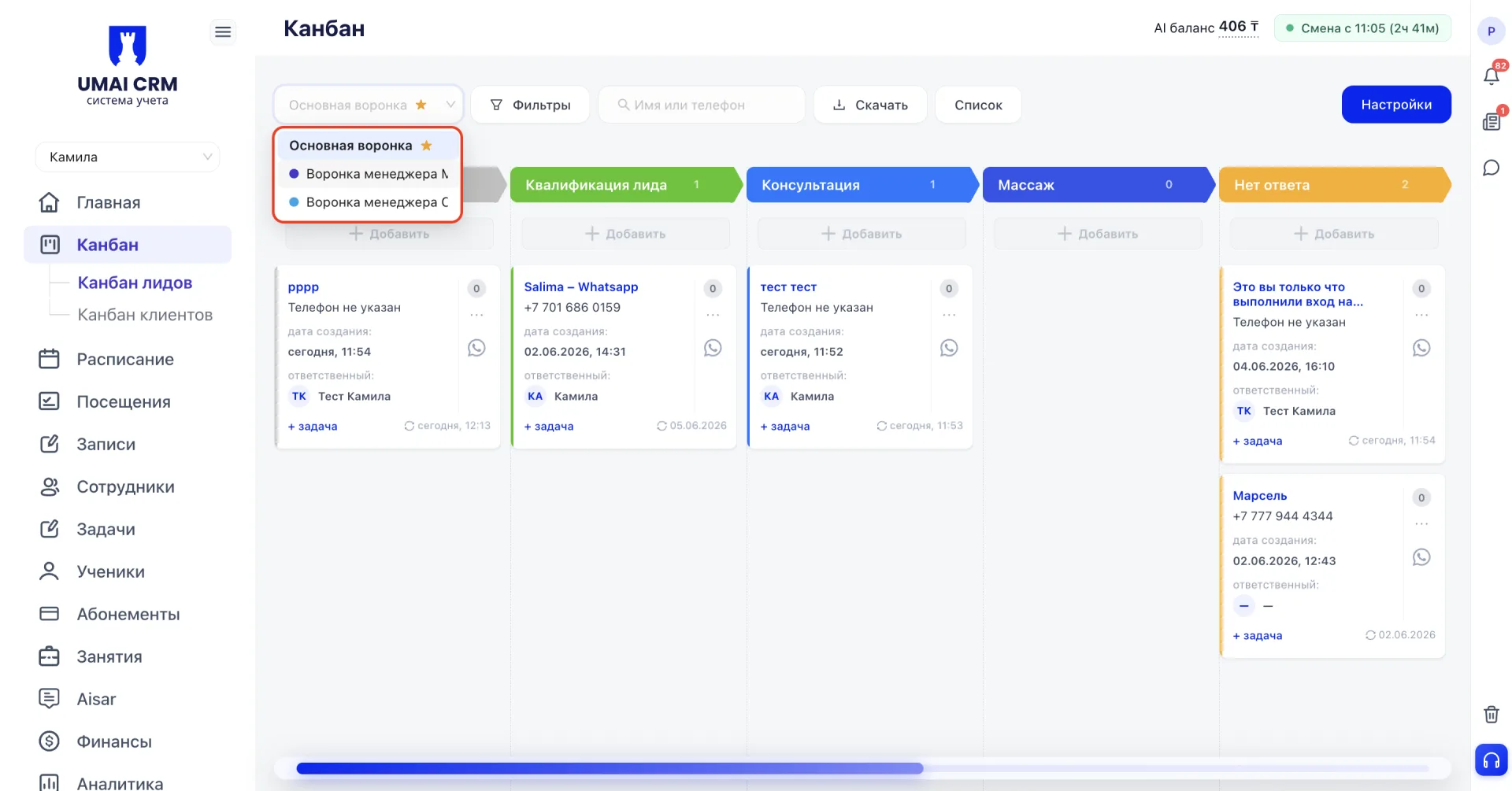The height and width of the screenshot is (791, 1512).
Task: Open the Salima – Whatsapp lead
Action: (581, 287)
